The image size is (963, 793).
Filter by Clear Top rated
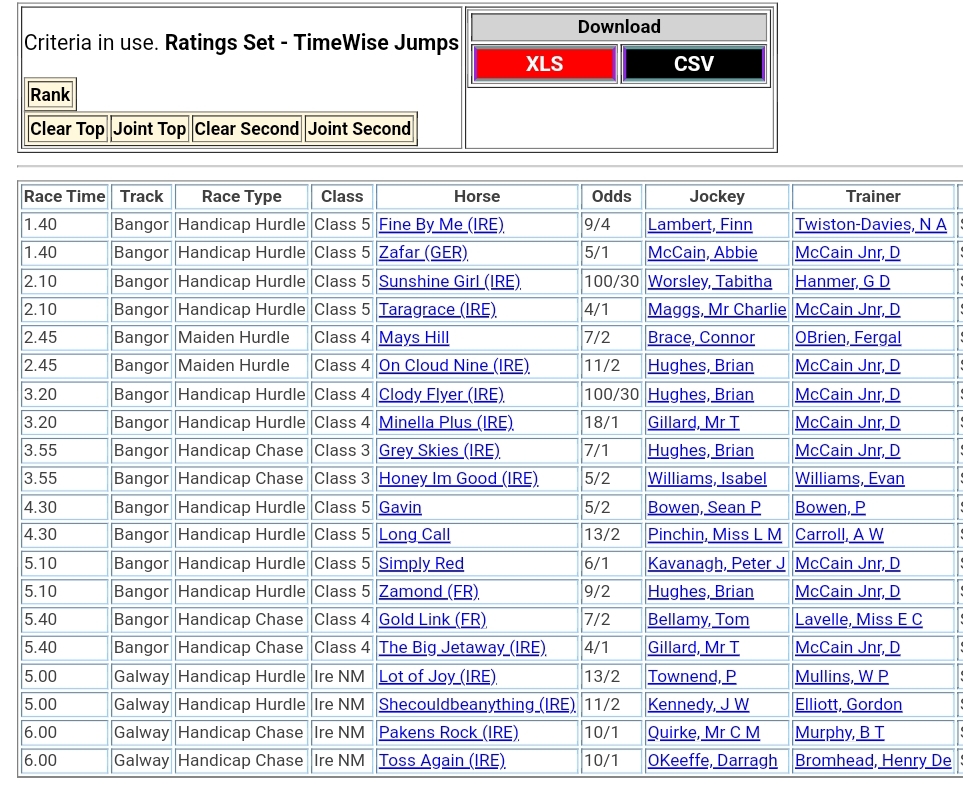(67, 129)
